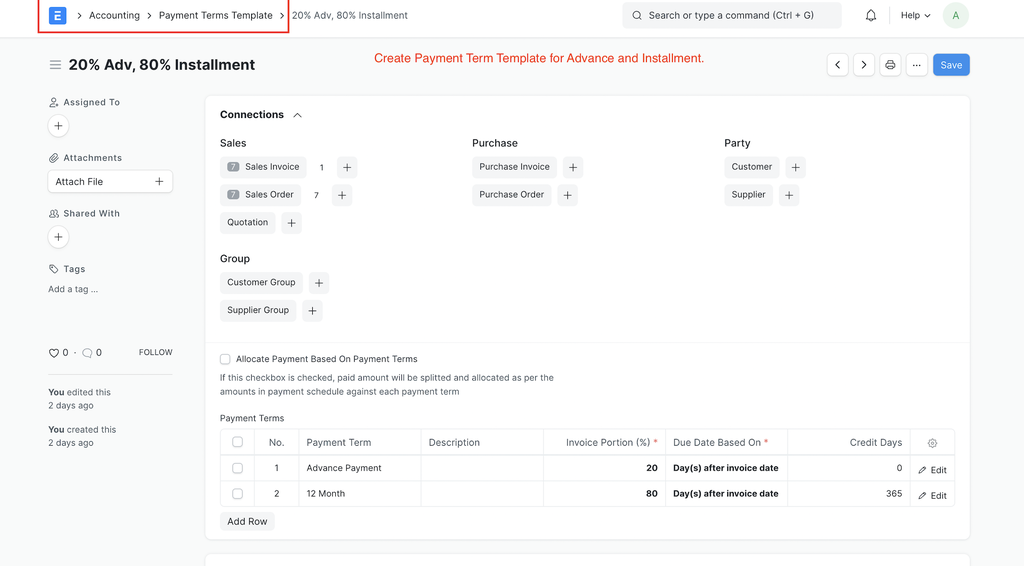Viewport: 1024px width, 566px height.
Task: Select the Advance Payment row checkbox
Action: (x=238, y=468)
